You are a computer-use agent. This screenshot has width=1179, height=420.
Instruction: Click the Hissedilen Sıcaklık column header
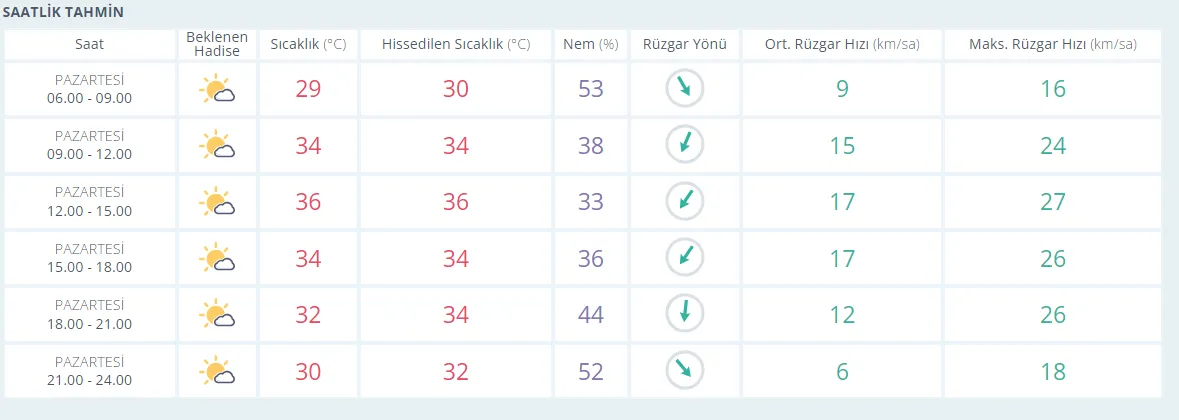tap(455, 44)
